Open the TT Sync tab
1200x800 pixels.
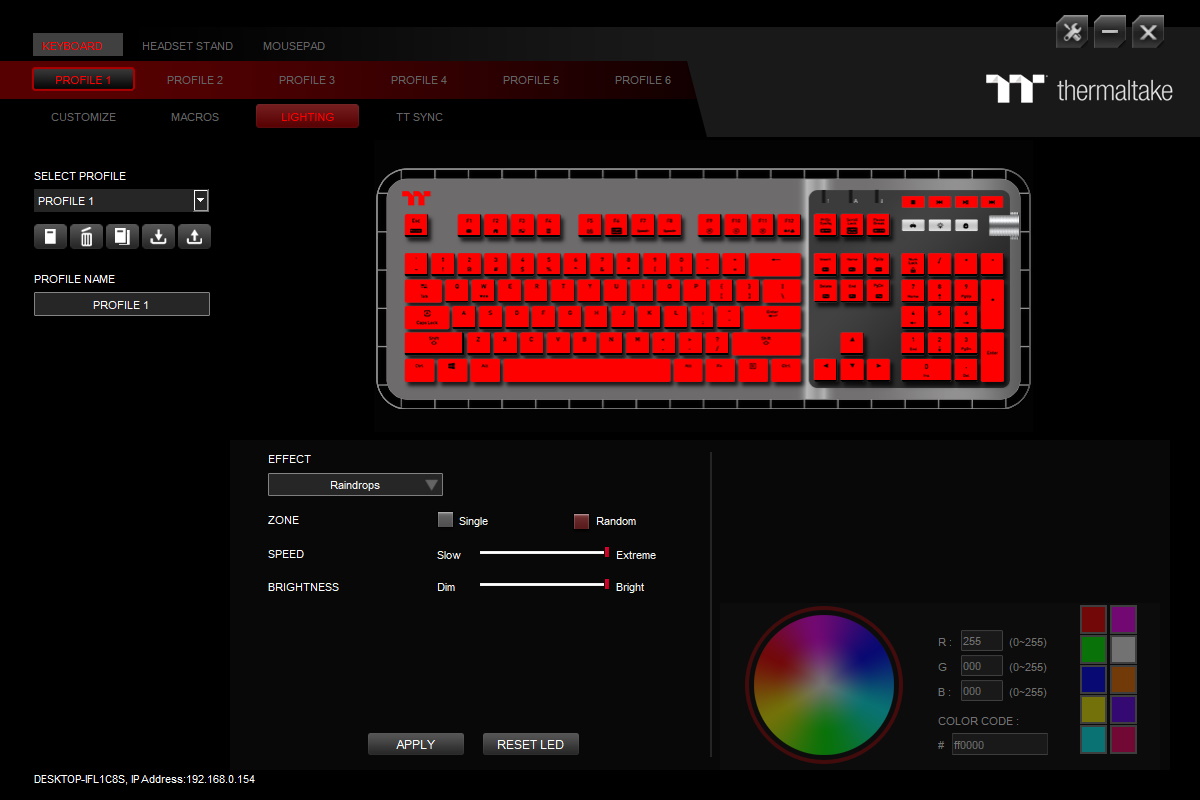click(x=419, y=117)
